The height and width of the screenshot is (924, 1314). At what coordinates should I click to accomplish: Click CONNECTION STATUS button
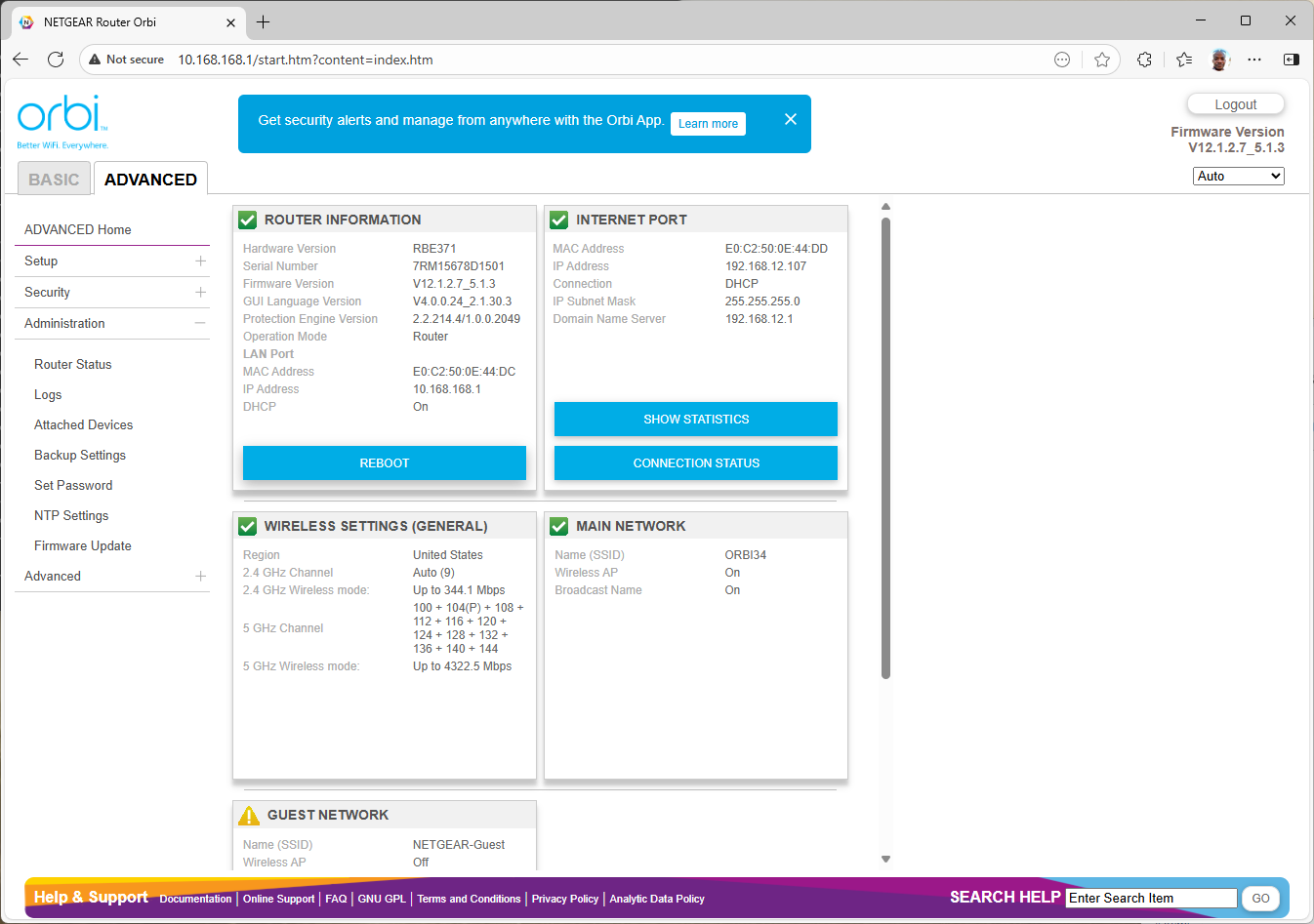(696, 462)
